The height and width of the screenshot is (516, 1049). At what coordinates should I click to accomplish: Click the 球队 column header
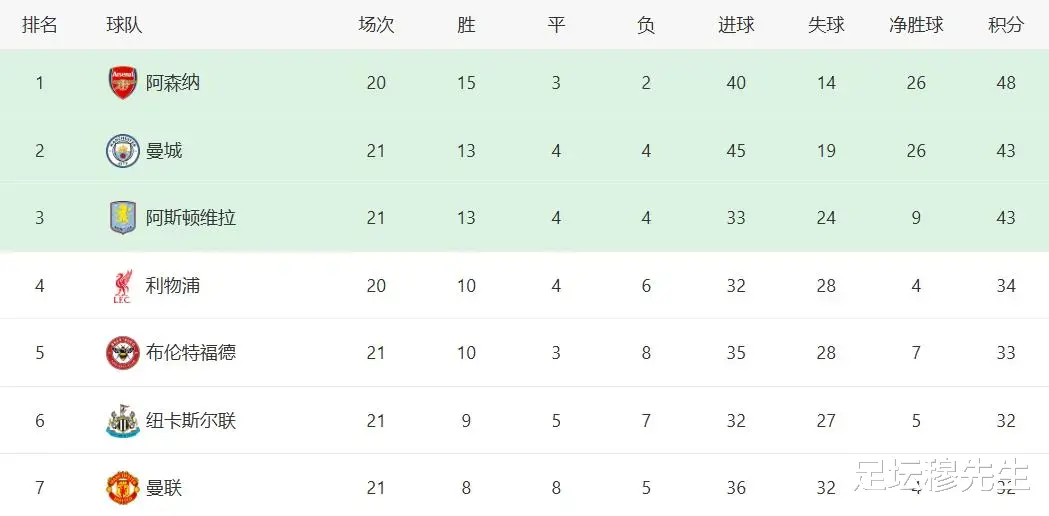tap(125, 25)
